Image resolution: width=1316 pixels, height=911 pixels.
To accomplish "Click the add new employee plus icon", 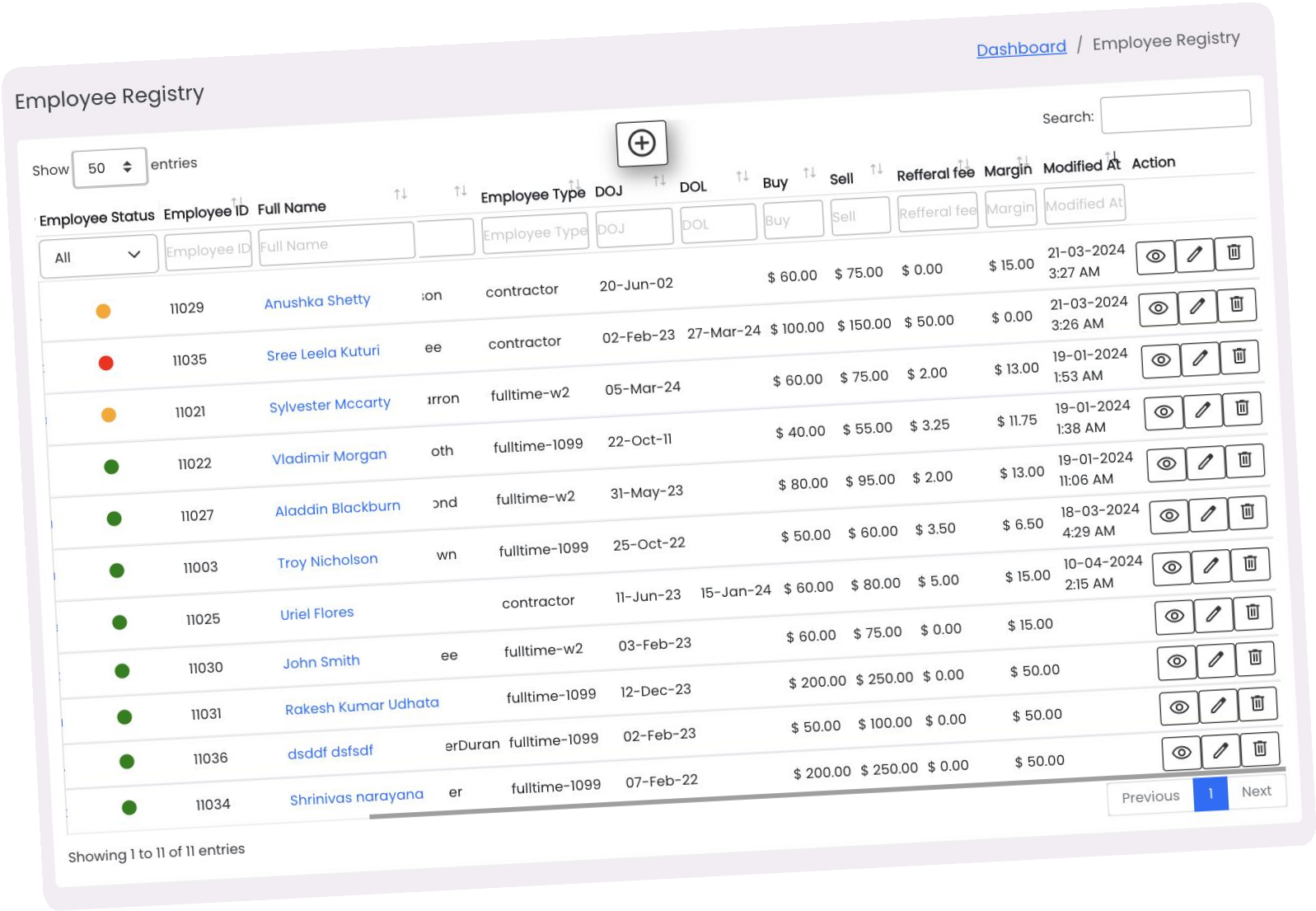I will click(641, 143).
